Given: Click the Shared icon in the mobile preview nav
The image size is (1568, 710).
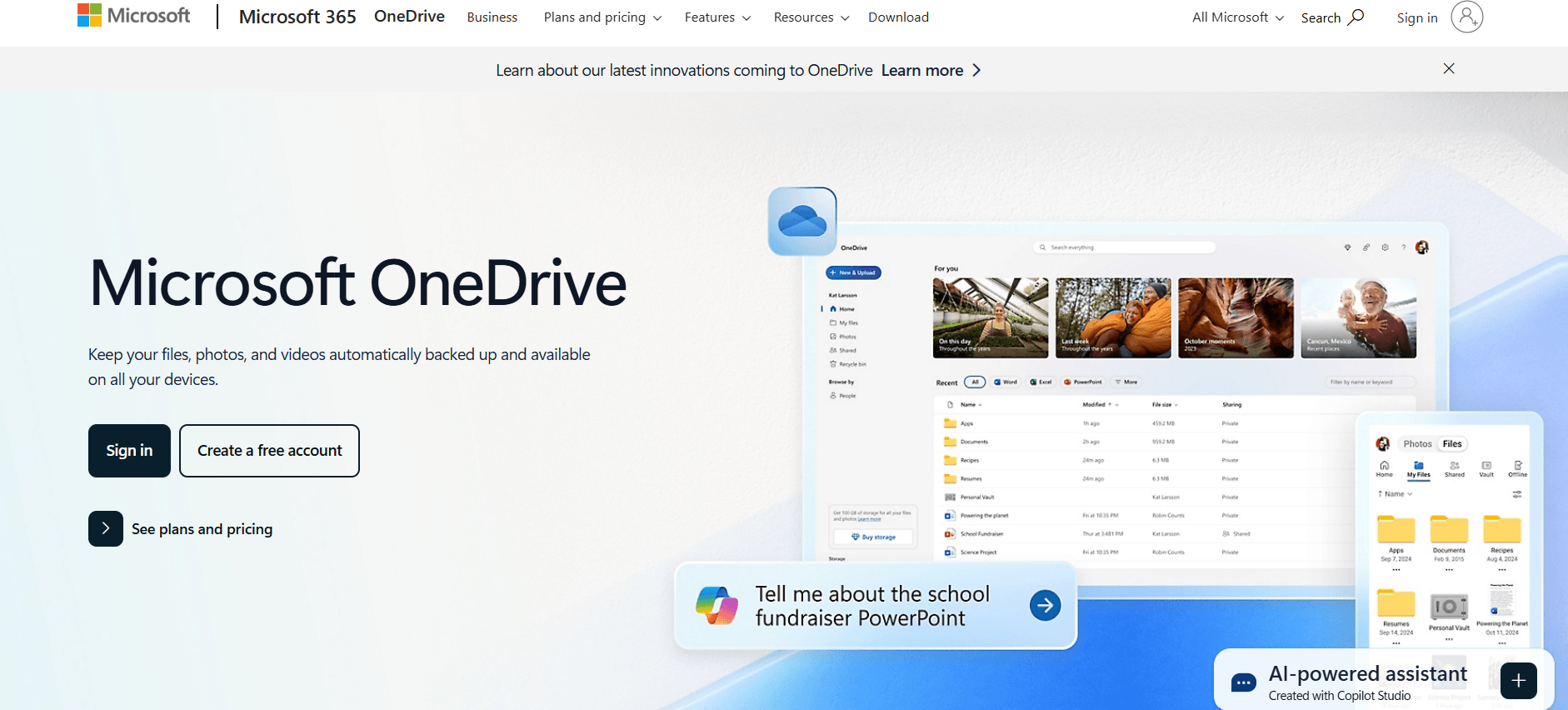Looking at the screenshot, I should (1455, 468).
